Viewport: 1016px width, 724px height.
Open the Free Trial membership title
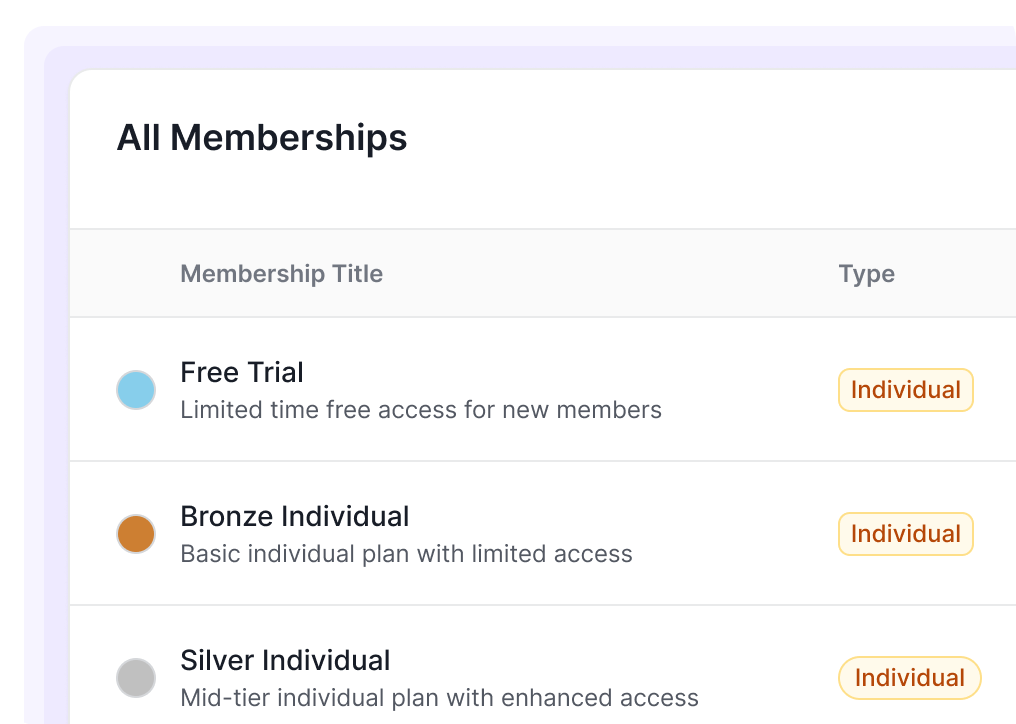tap(242, 373)
